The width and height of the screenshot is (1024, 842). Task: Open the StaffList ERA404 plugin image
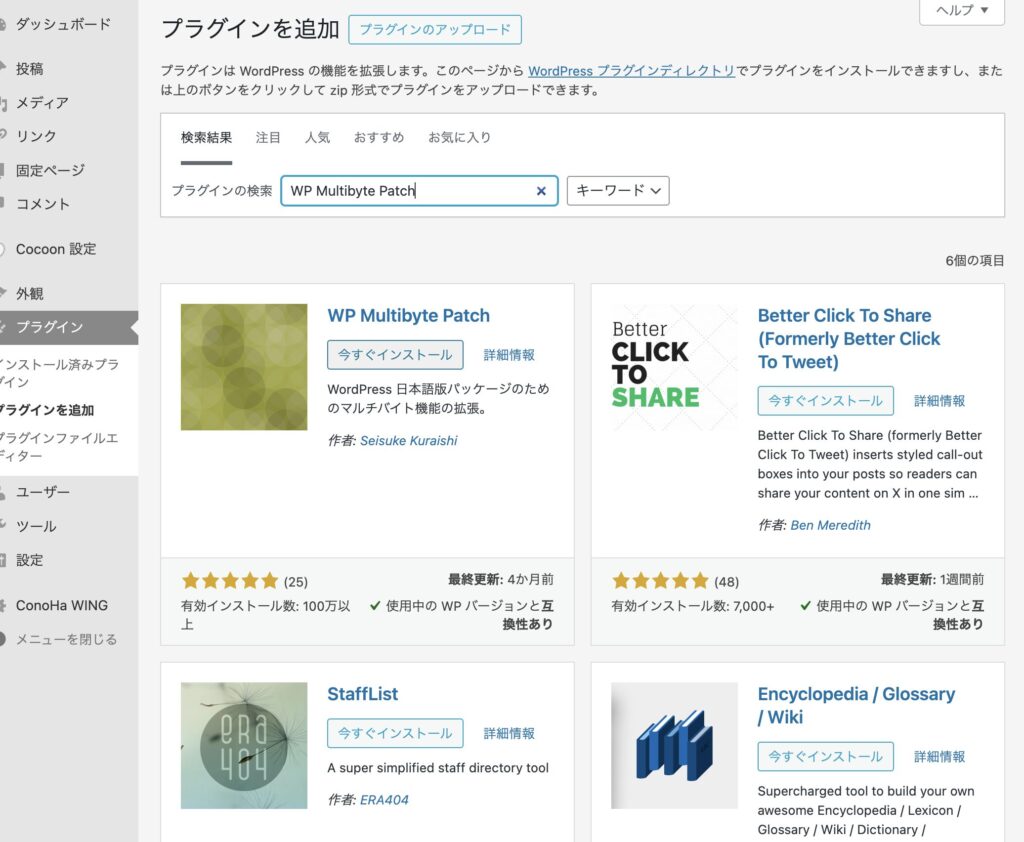244,745
